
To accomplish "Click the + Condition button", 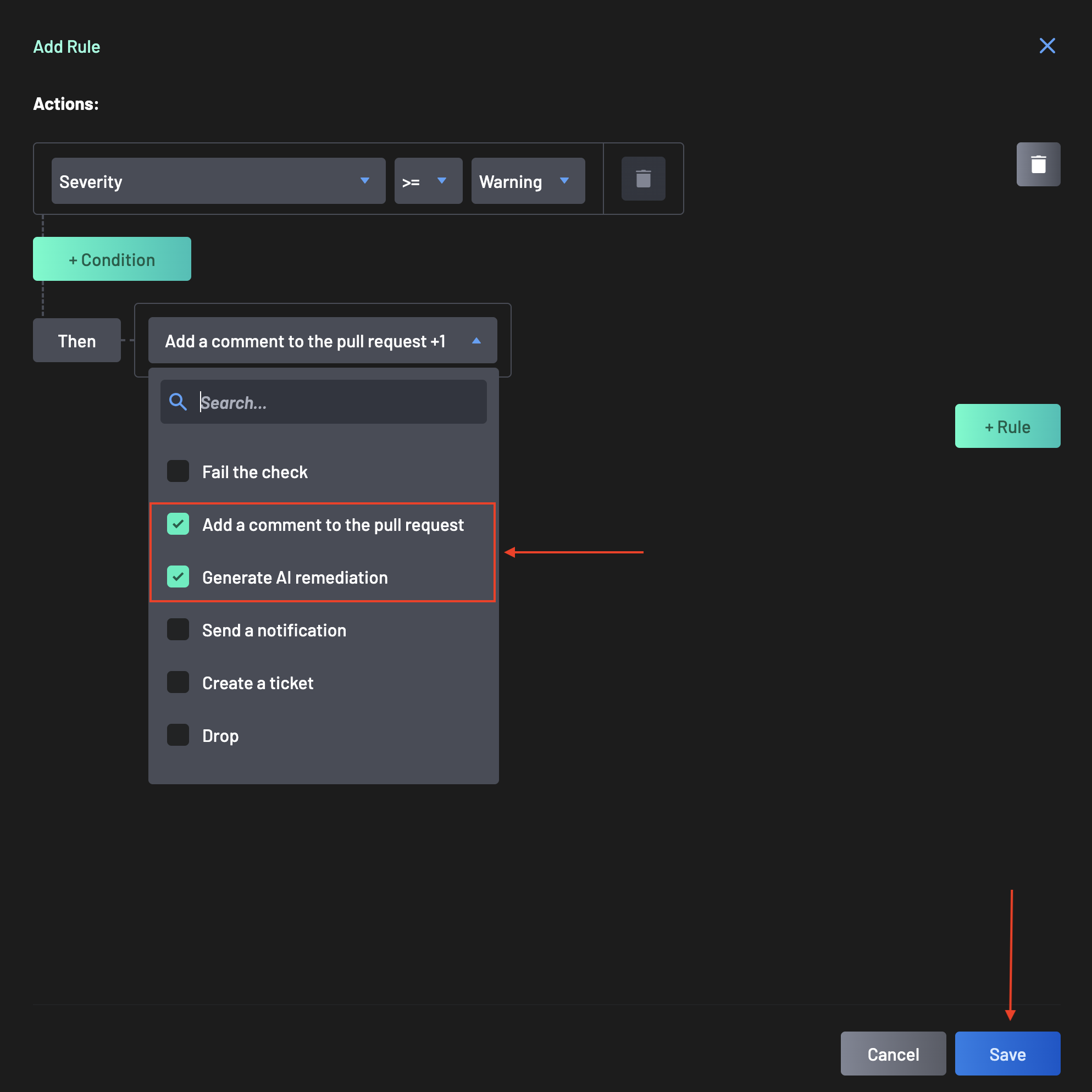I will coord(112,259).
